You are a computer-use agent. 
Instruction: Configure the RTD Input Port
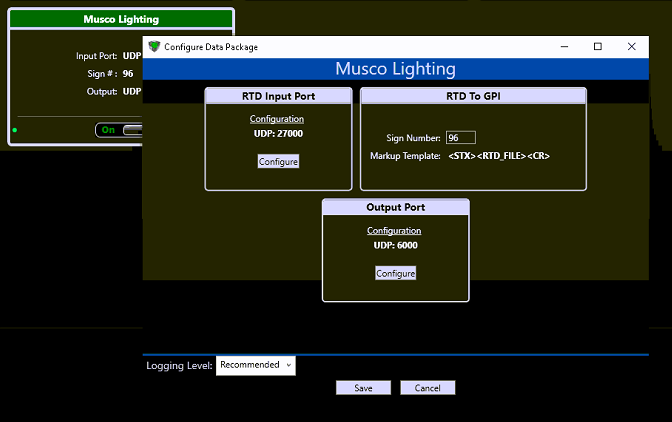point(278,162)
